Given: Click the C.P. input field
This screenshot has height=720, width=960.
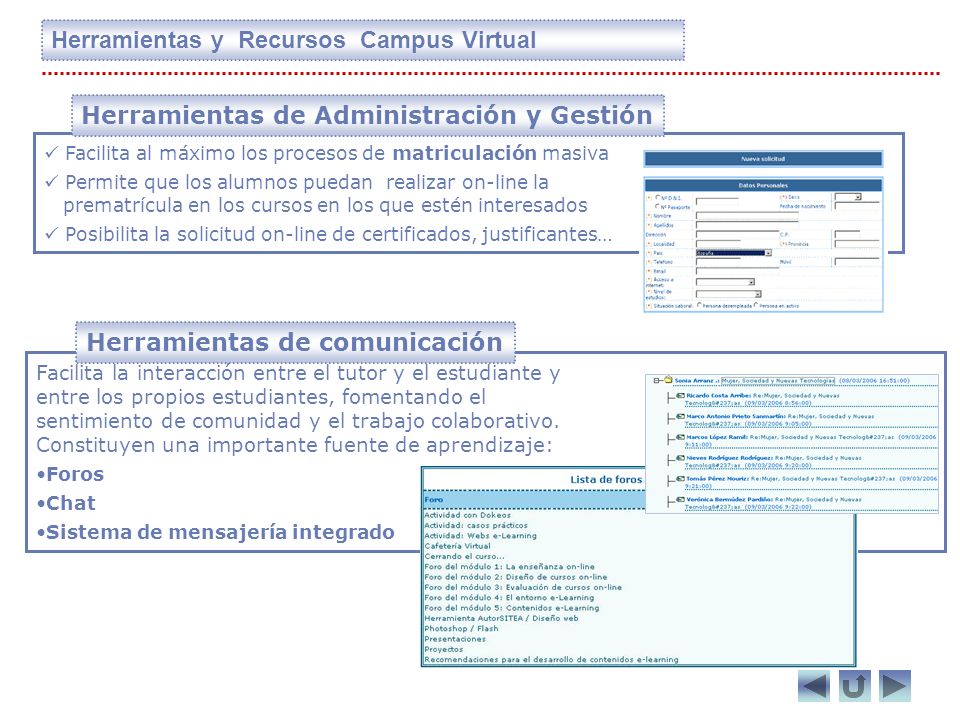Looking at the screenshot, I should 847,234.
